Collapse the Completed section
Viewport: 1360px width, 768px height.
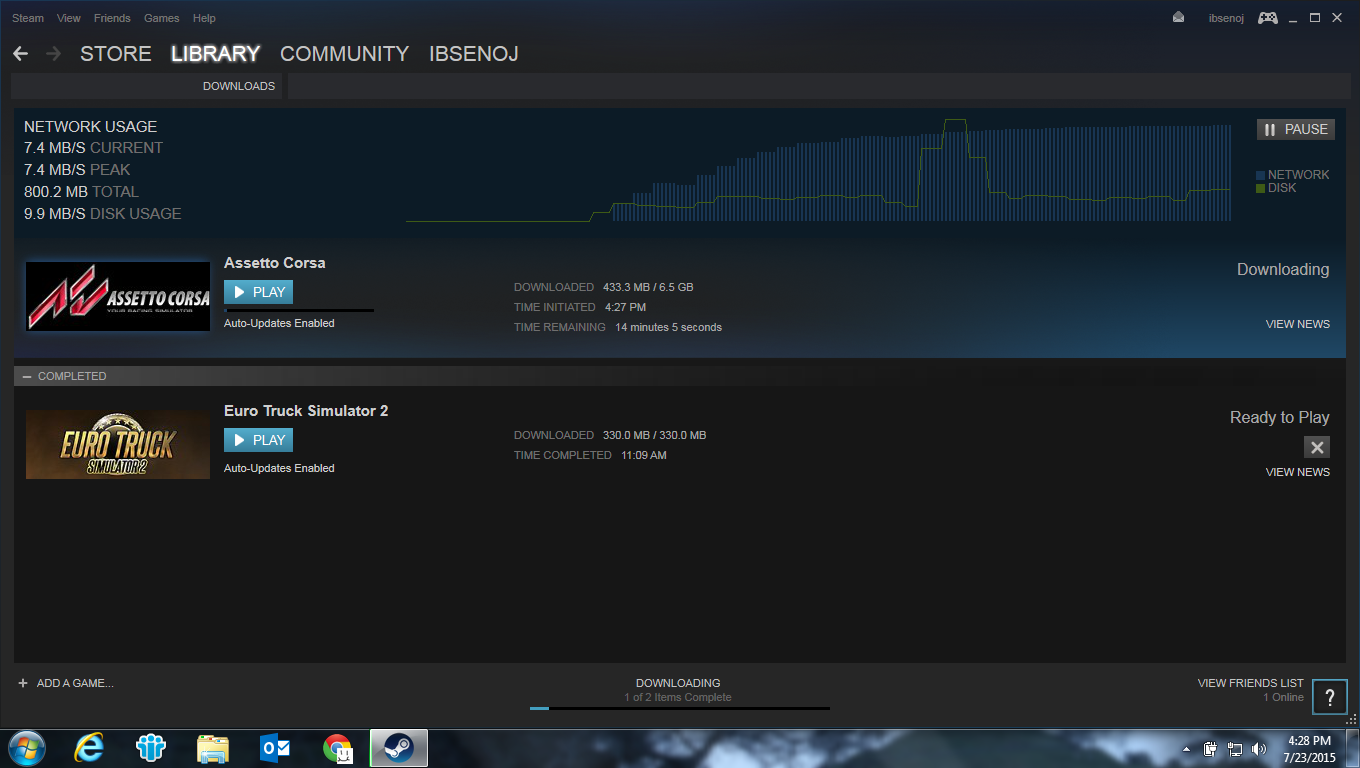[27, 376]
